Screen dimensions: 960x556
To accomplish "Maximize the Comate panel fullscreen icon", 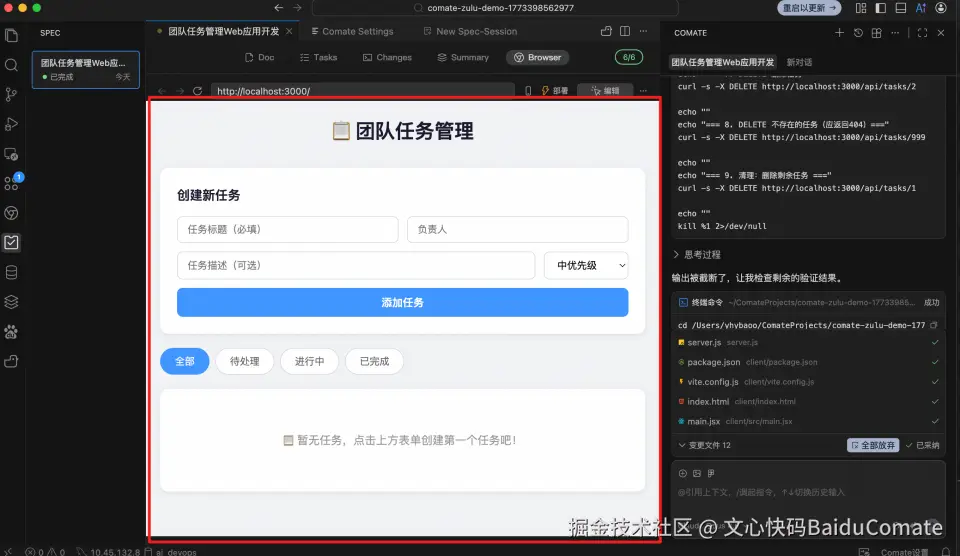I will [x=922, y=32].
